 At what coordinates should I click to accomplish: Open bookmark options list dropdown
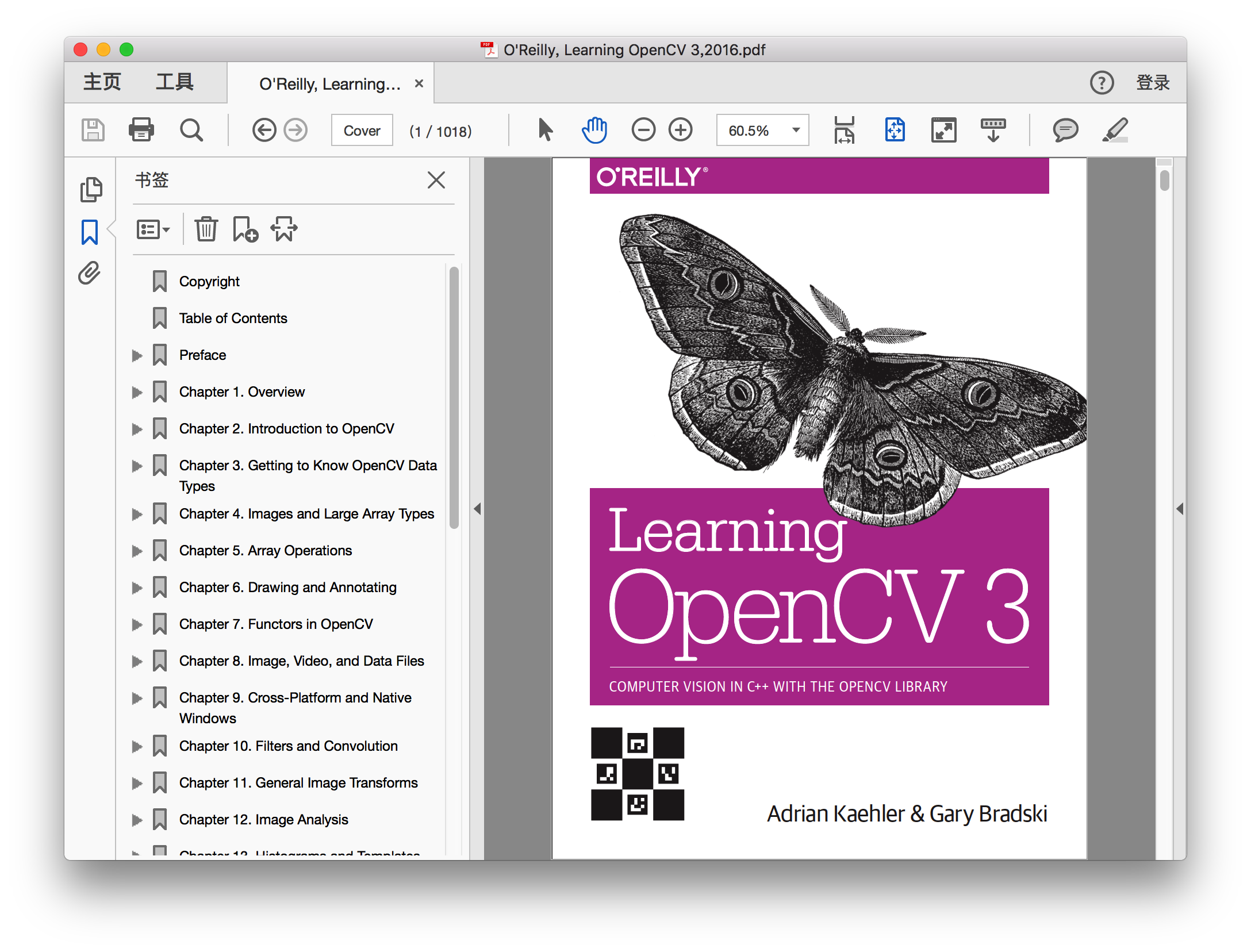[153, 229]
